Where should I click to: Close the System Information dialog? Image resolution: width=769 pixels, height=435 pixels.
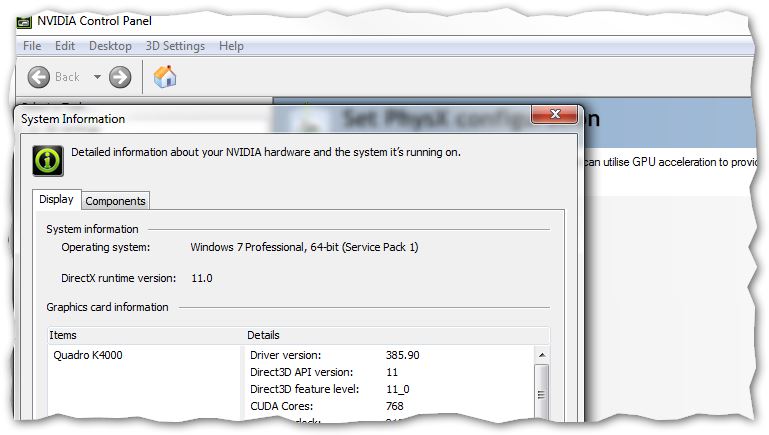click(x=555, y=114)
